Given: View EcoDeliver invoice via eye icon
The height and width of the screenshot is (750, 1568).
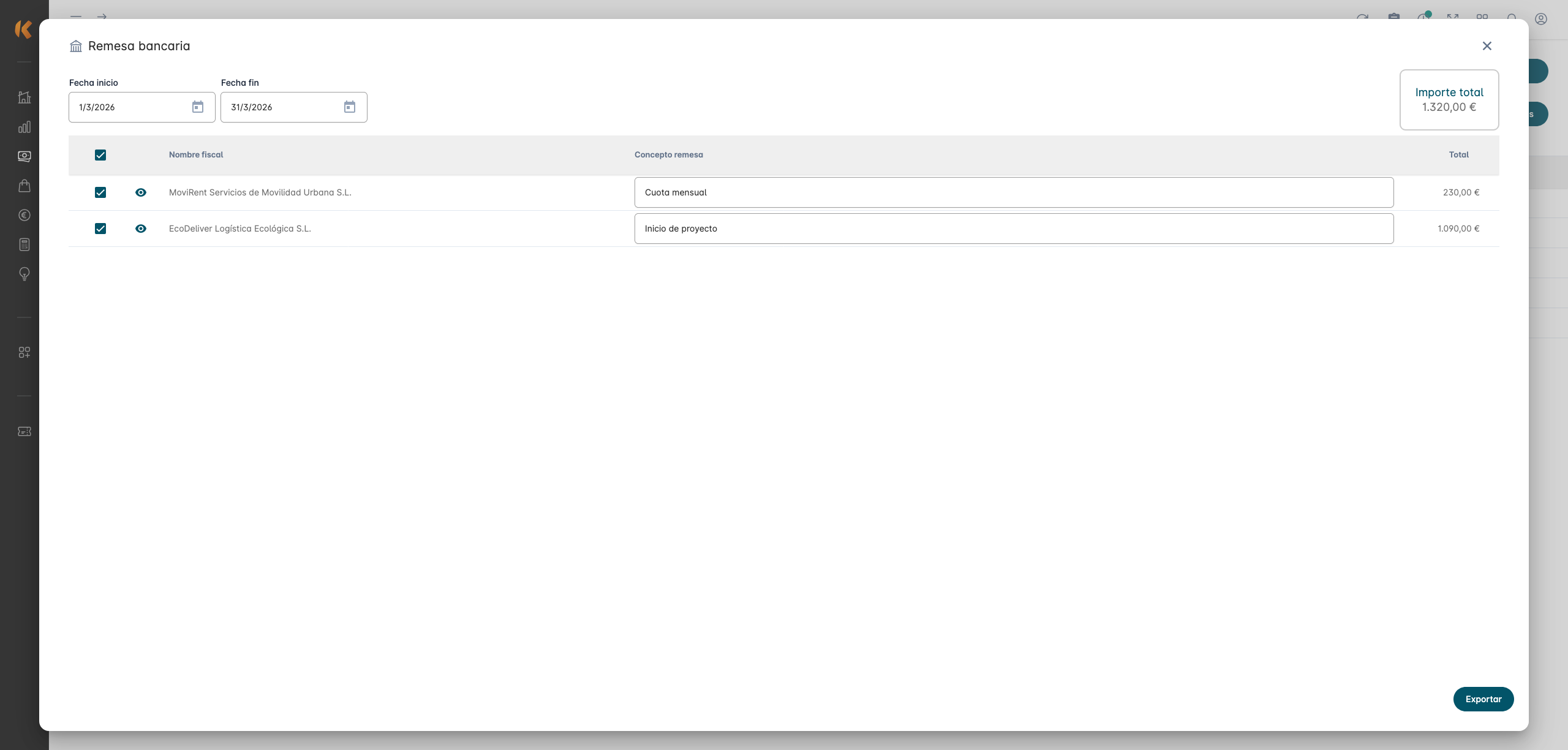Looking at the screenshot, I should tap(141, 229).
